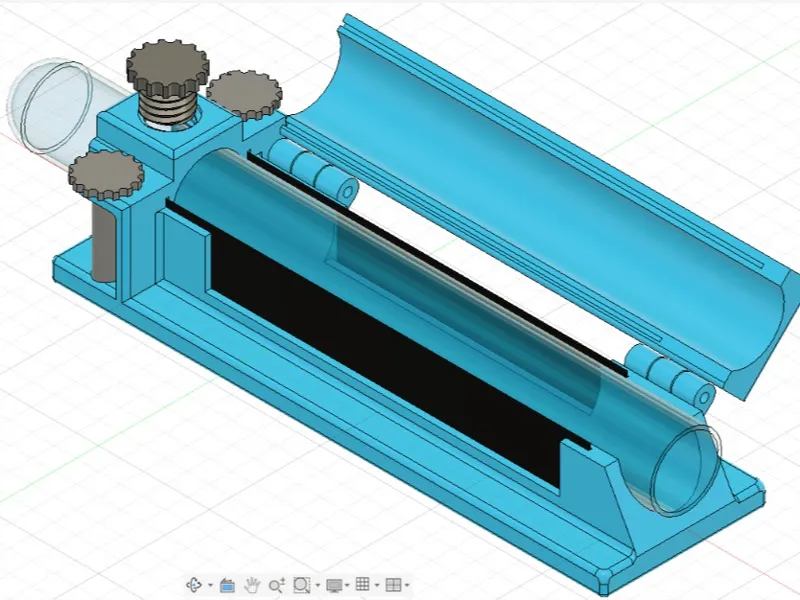Open the Orbit tool dropdown arrow

(210, 585)
